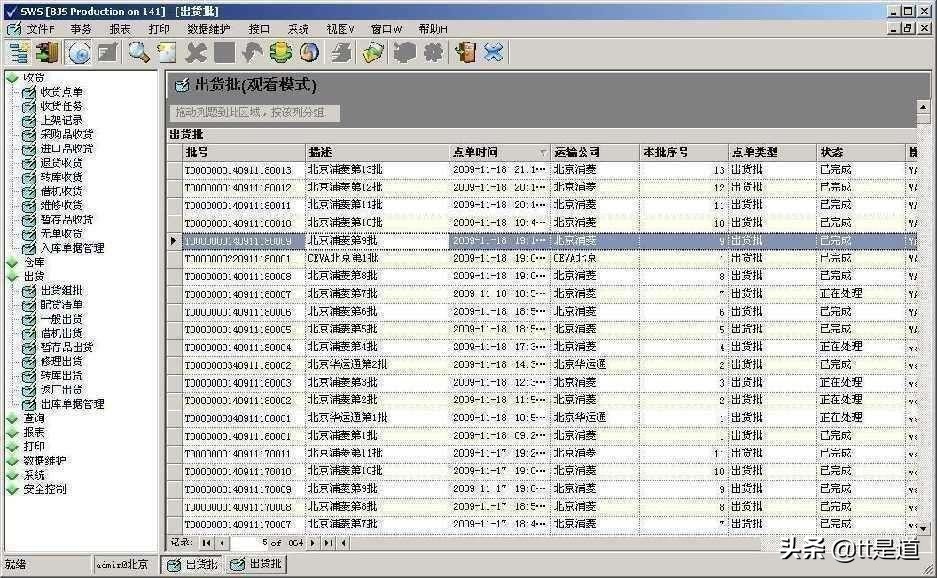
Task: Expand the 仓库 tree node
Action: click(12, 262)
